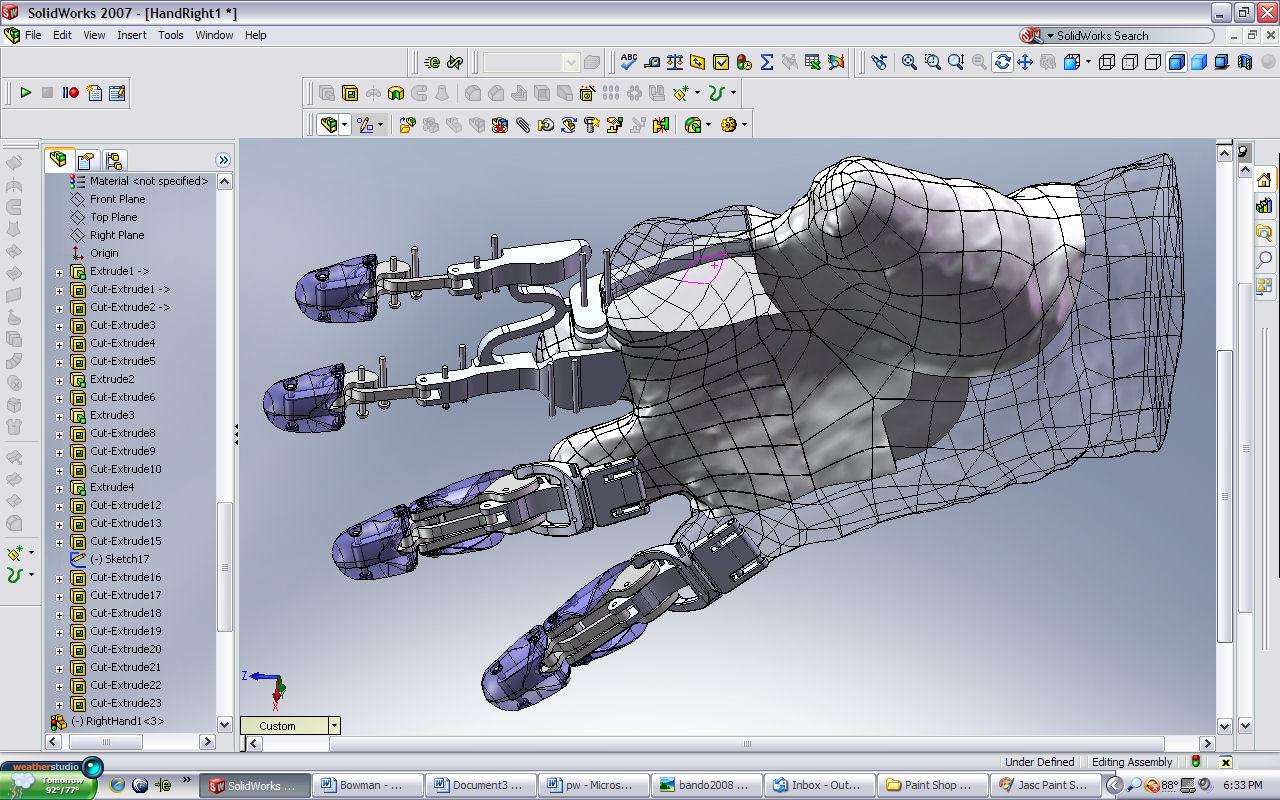The width and height of the screenshot is (1280, 800).
Task: Open the Insert menu
Action: [132, 35]
